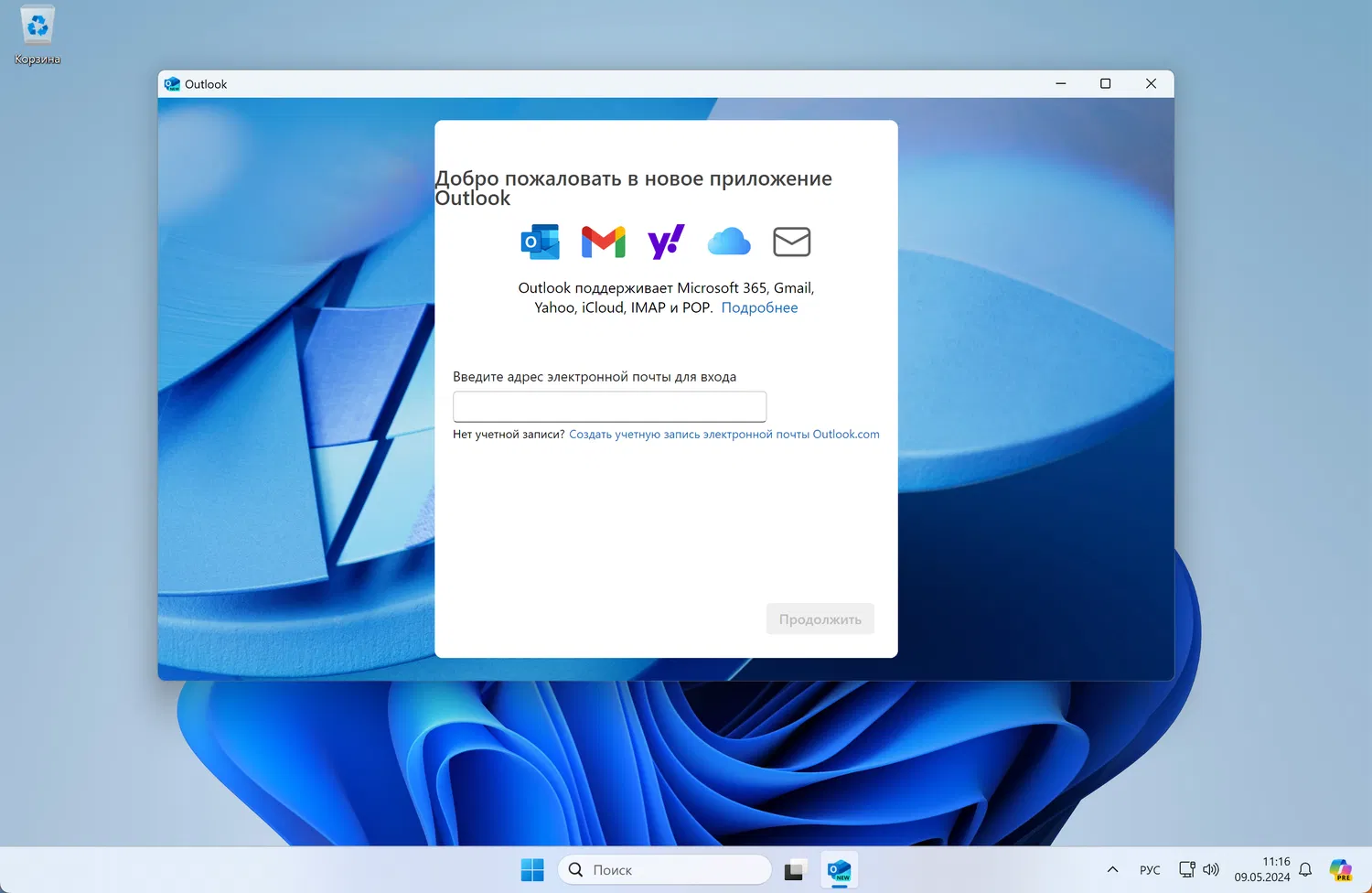
Task: Launch Copilot preview from the taskbar
Action: [x=1341, y=870]
